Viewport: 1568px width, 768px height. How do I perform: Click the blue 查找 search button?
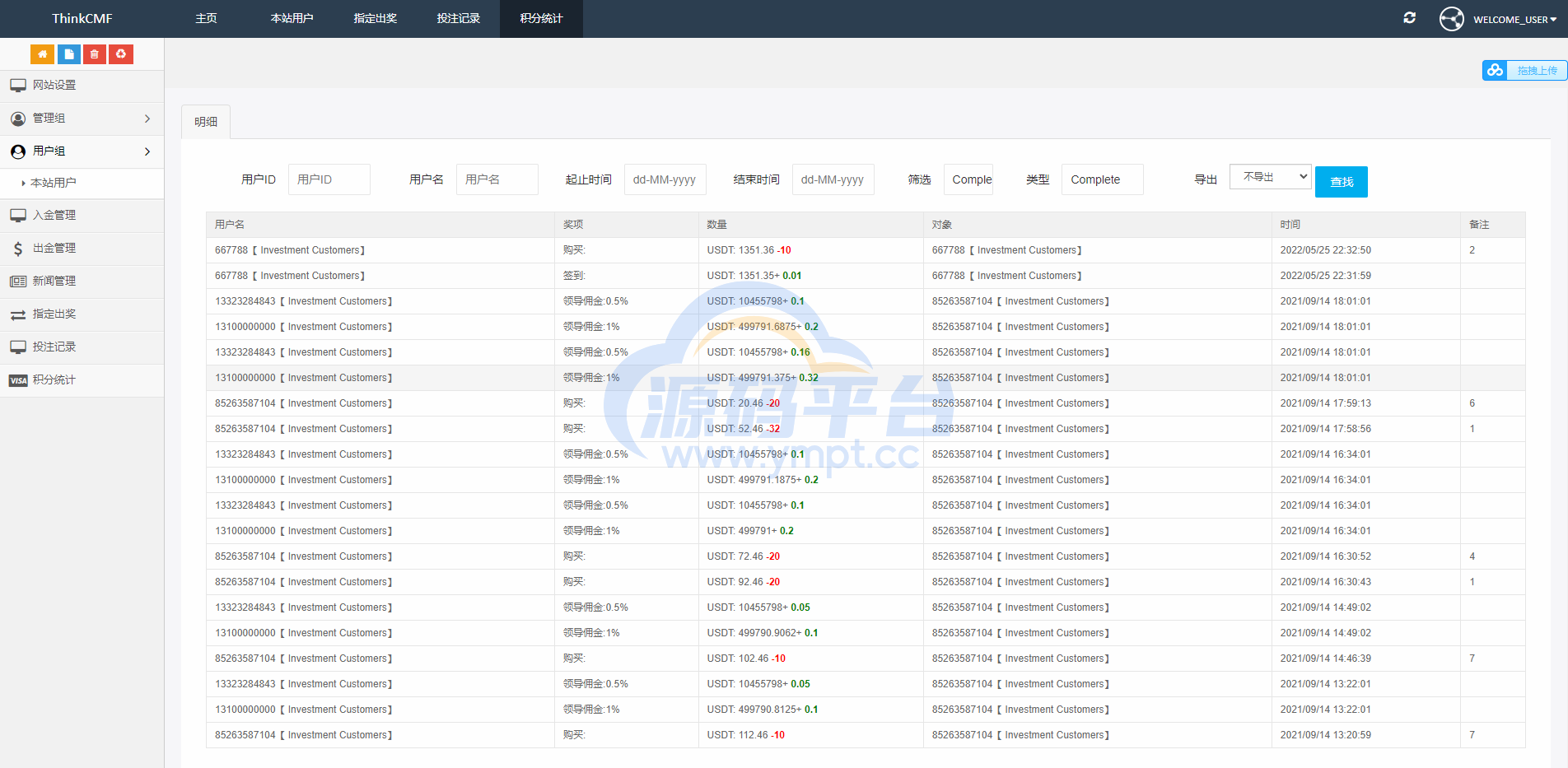tap(1341, 182)
